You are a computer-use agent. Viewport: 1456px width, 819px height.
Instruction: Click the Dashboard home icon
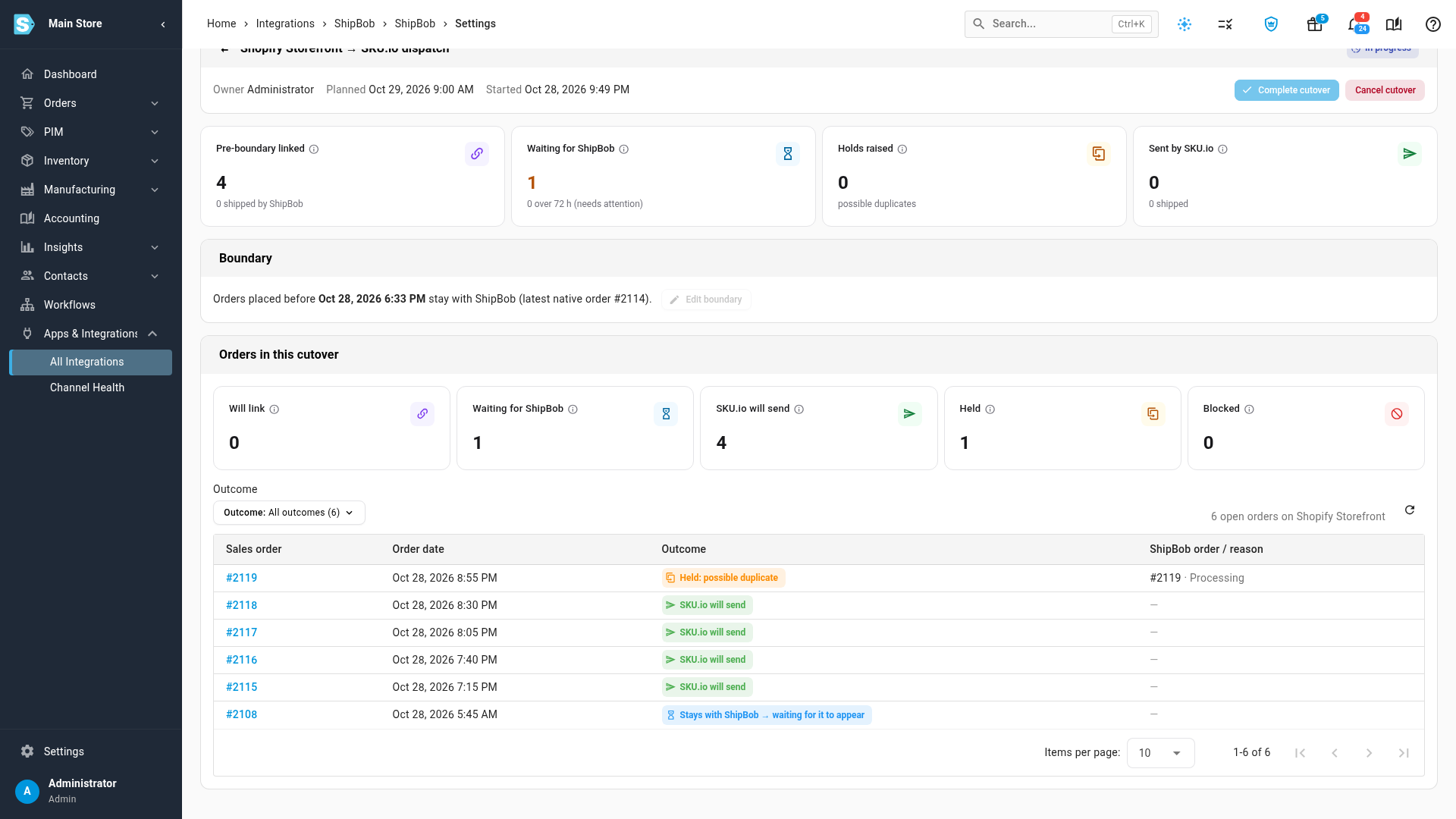pos(27,74)
